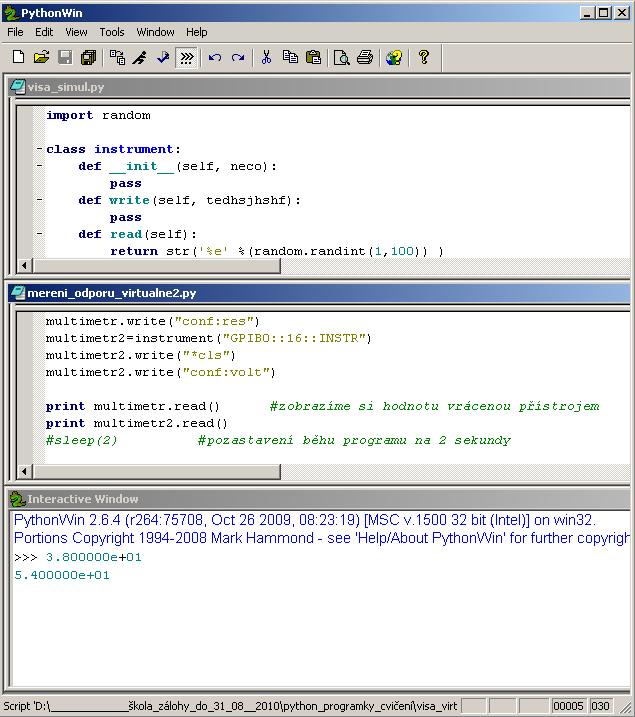635x717 pixels.
Task: Click the output value 3.800000e+01
Action: 94,557
